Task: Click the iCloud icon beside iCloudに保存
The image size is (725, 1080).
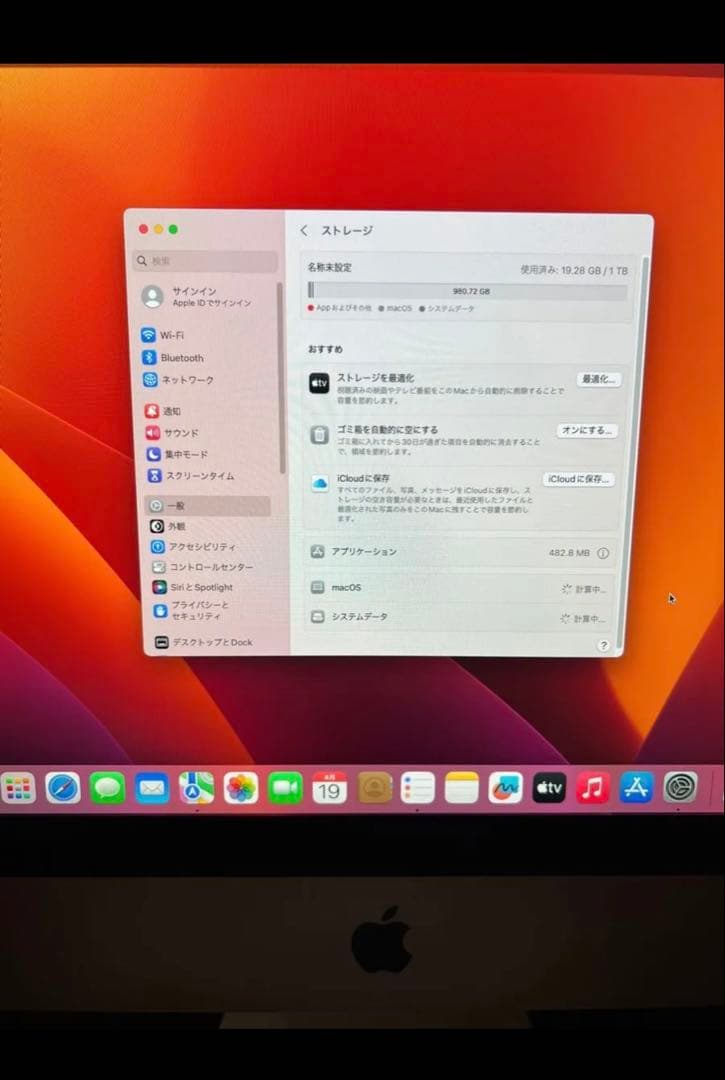Action: [320, 484]
